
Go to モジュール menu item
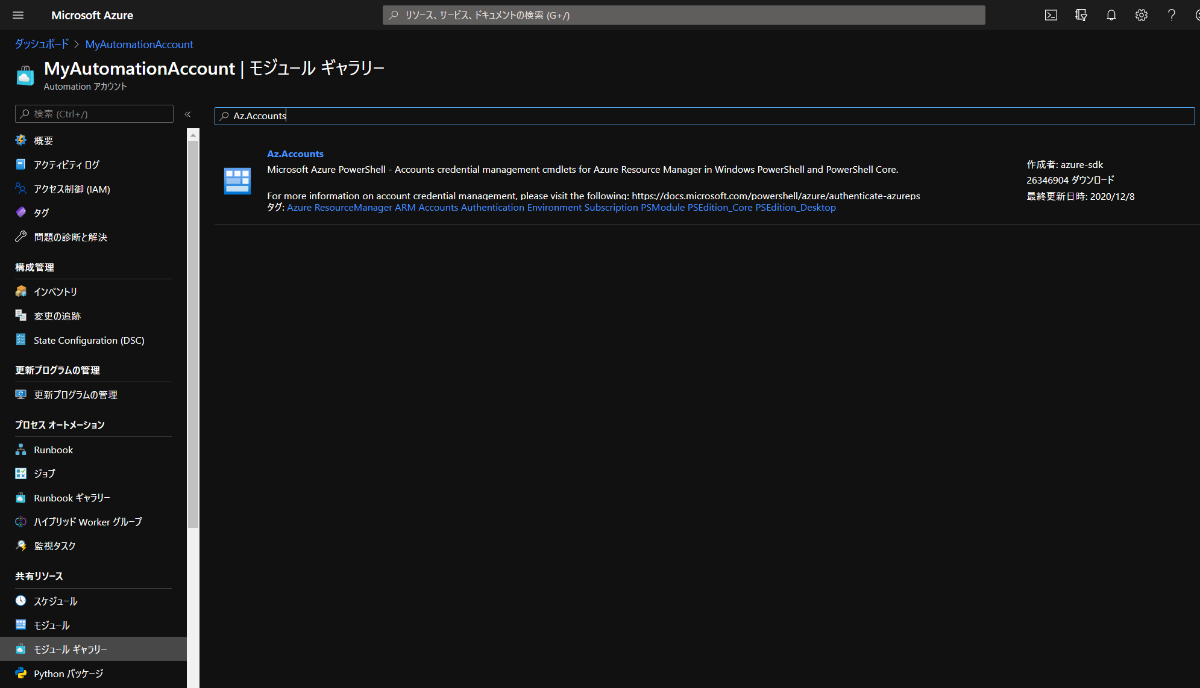93,625
